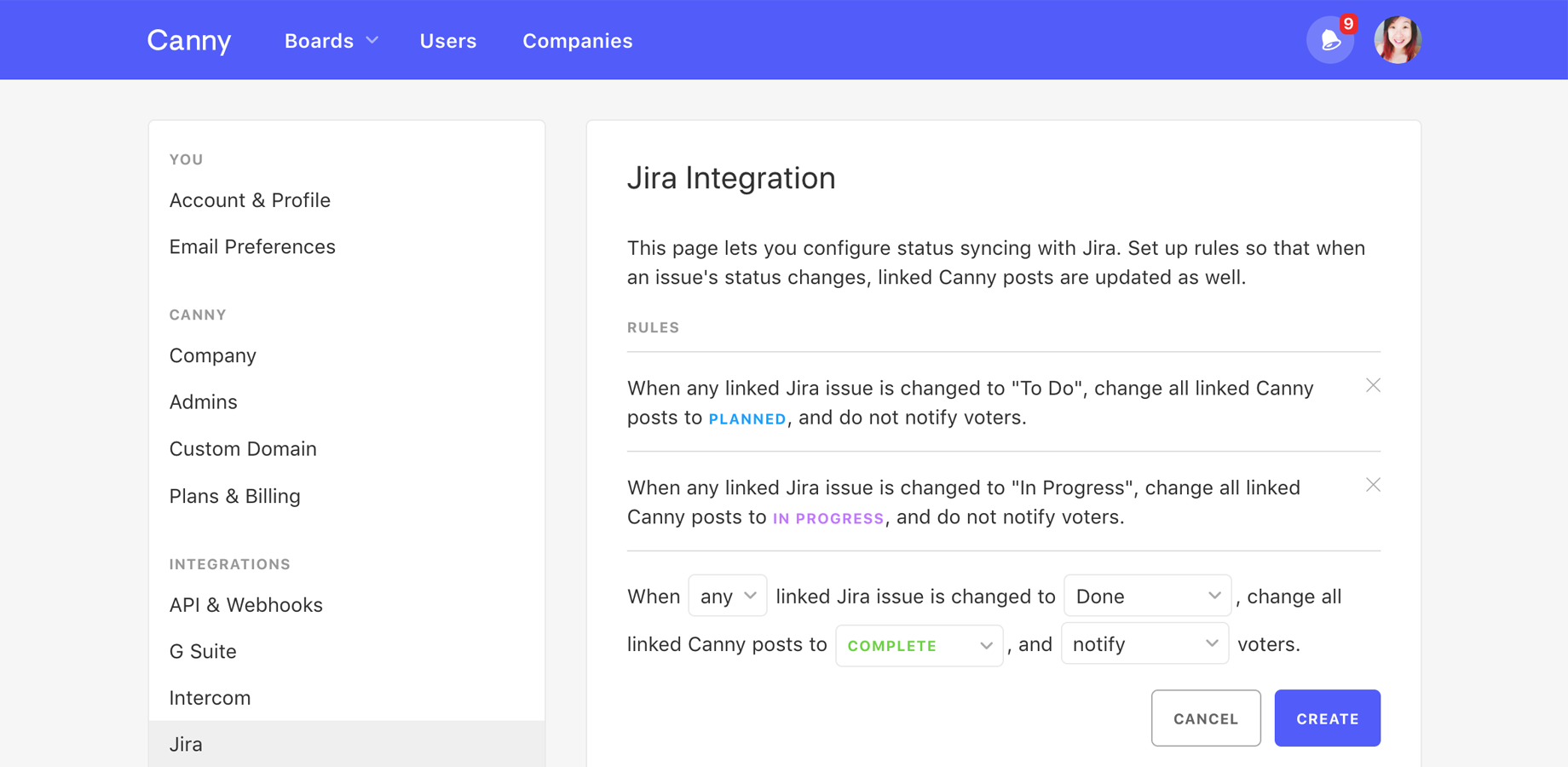Open the "any" linked issue dropdown
The image size is (1568, 767).
coord(728,596)
